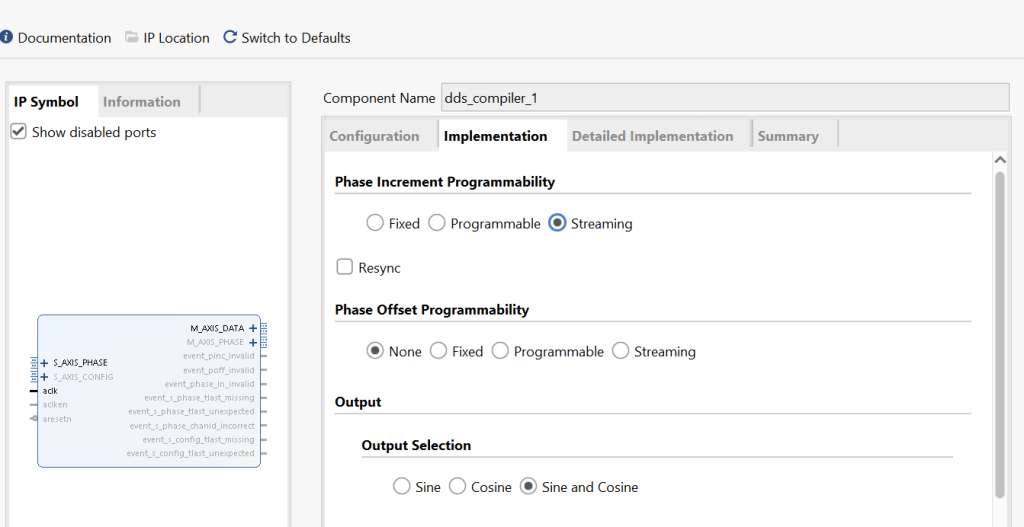Open the Detailed Implementation tab
The height and width of the screenshot is (527, 1024).
(652, 136)
